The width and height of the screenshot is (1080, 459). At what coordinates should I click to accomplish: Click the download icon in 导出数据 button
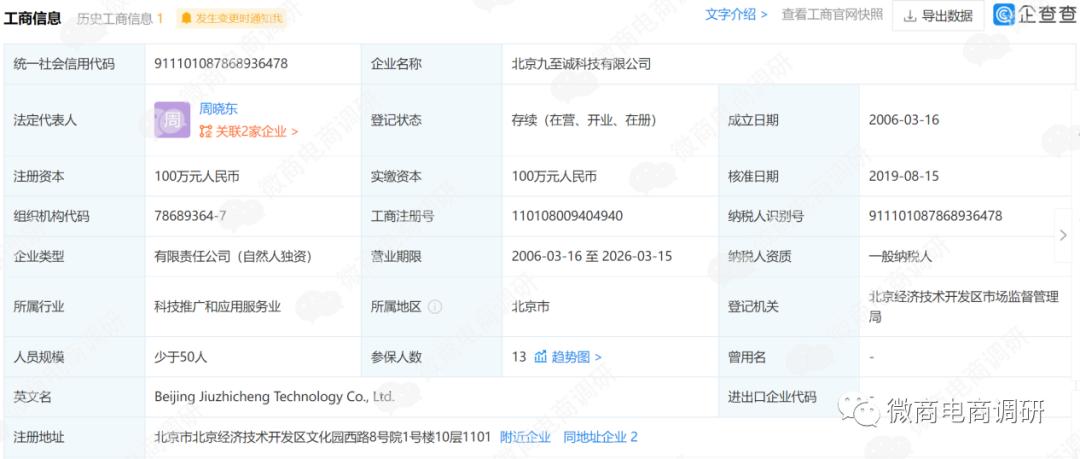tap(910, 16)
